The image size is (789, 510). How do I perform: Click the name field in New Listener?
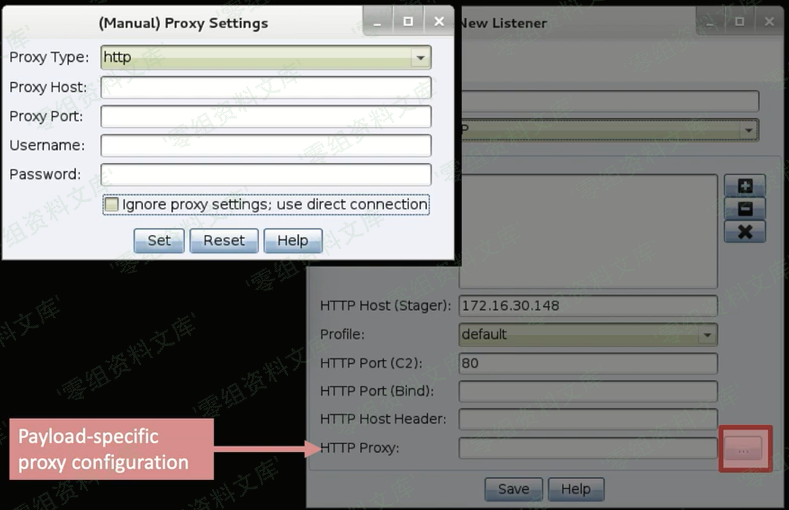point(609,101)
